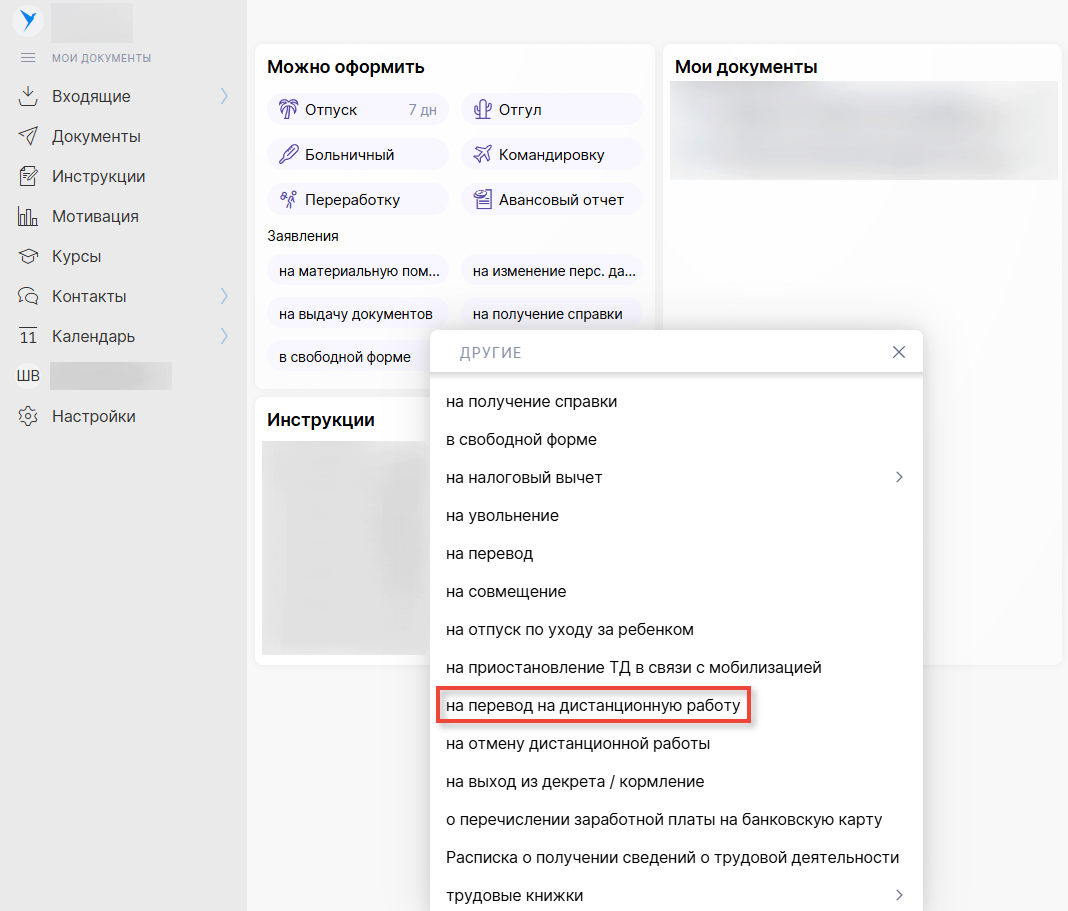1068x911 pixels.
Task: Open Настройки gear icon
Action: pos(28,416)
